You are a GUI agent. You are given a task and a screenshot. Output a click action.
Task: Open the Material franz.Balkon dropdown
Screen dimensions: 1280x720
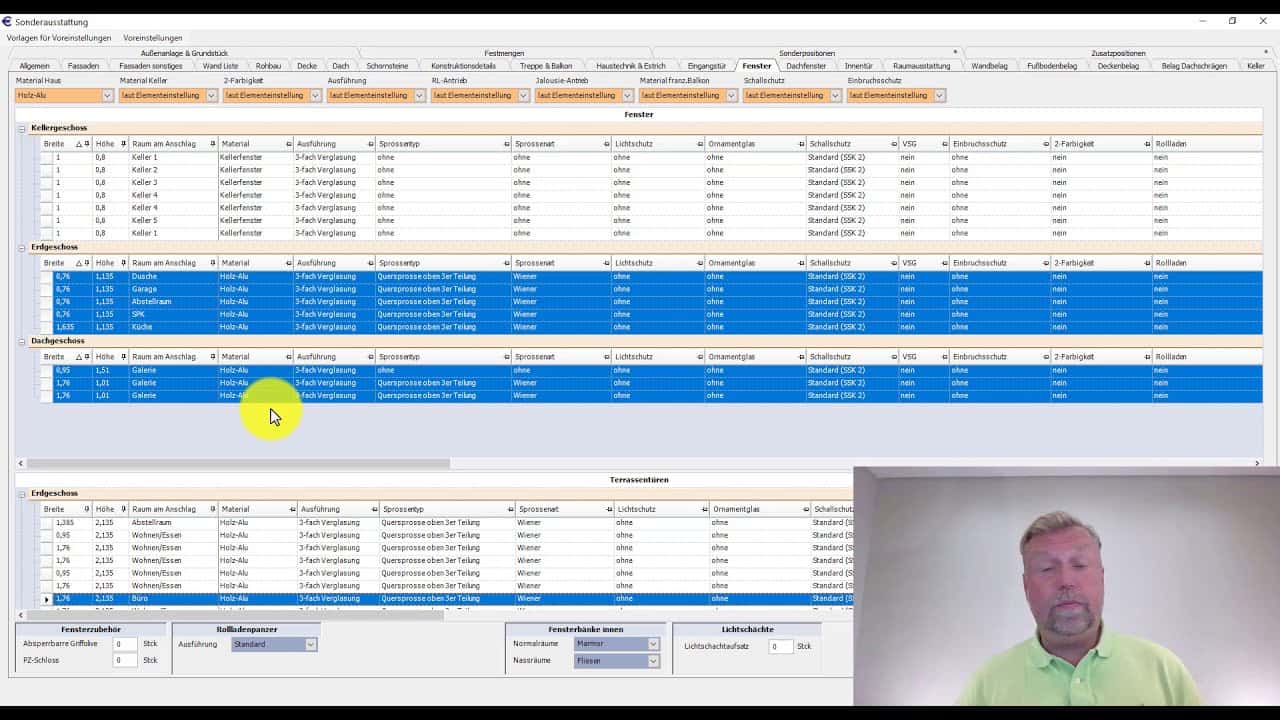click(x=731, y=96)
